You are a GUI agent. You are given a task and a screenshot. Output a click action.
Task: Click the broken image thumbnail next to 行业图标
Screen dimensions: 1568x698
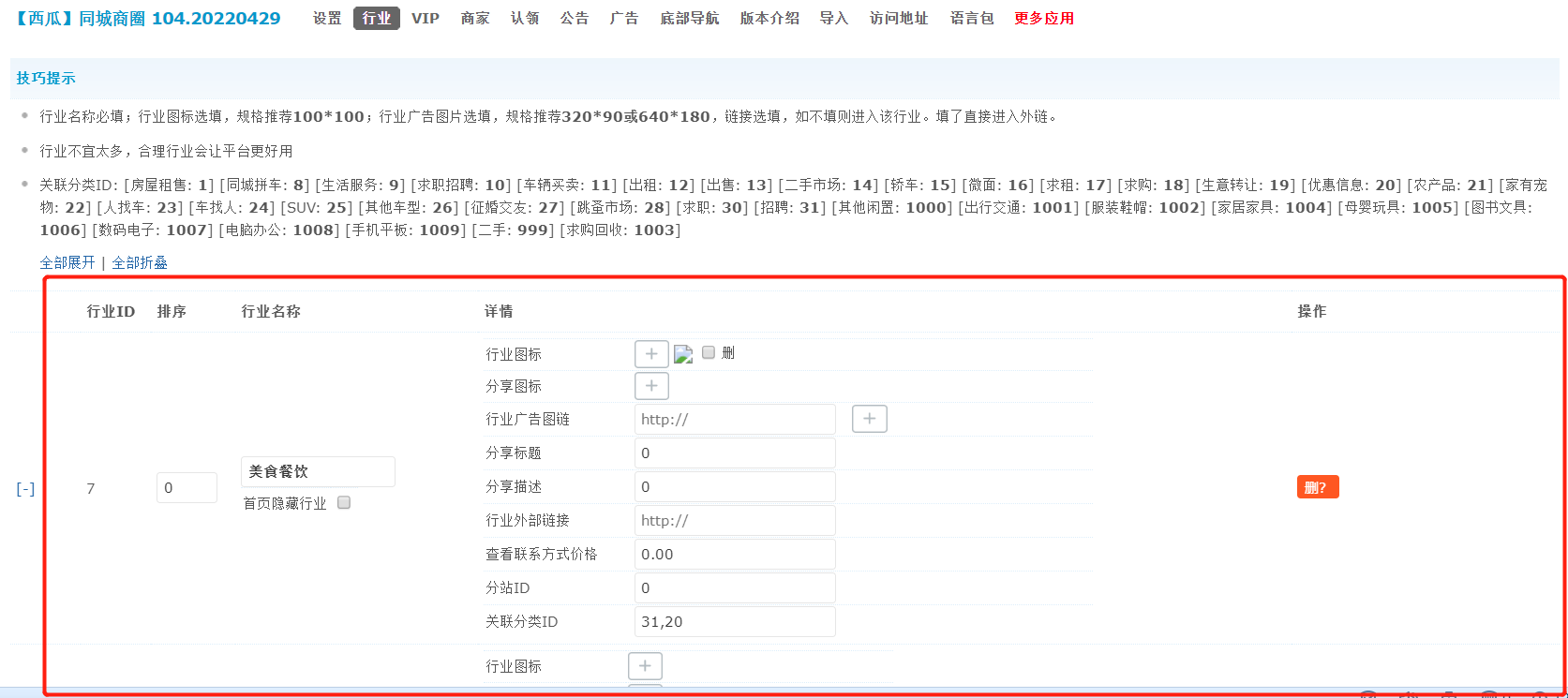[683, 354]
